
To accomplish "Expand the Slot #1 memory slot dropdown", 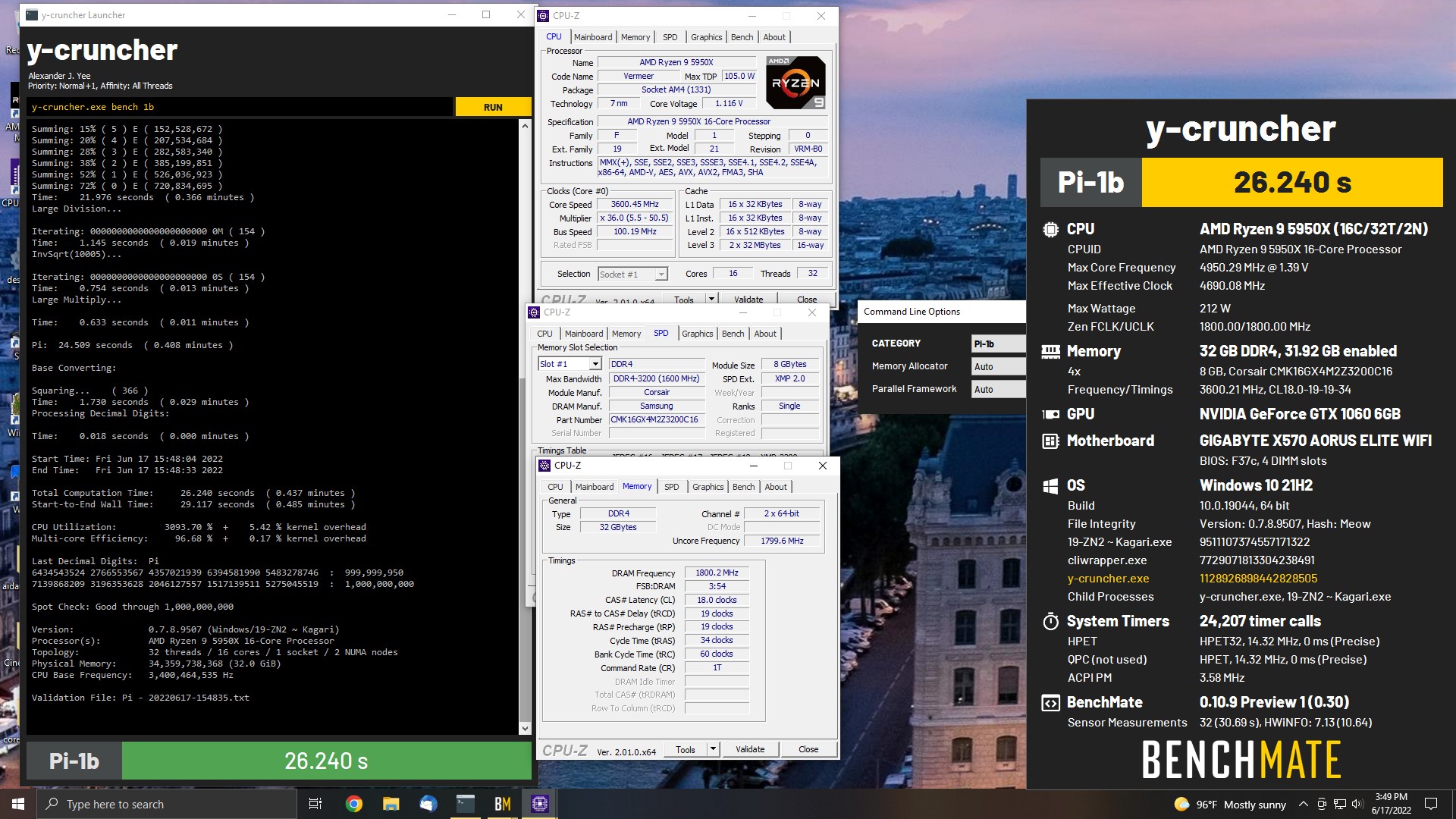I will click(x=595, y=365).
